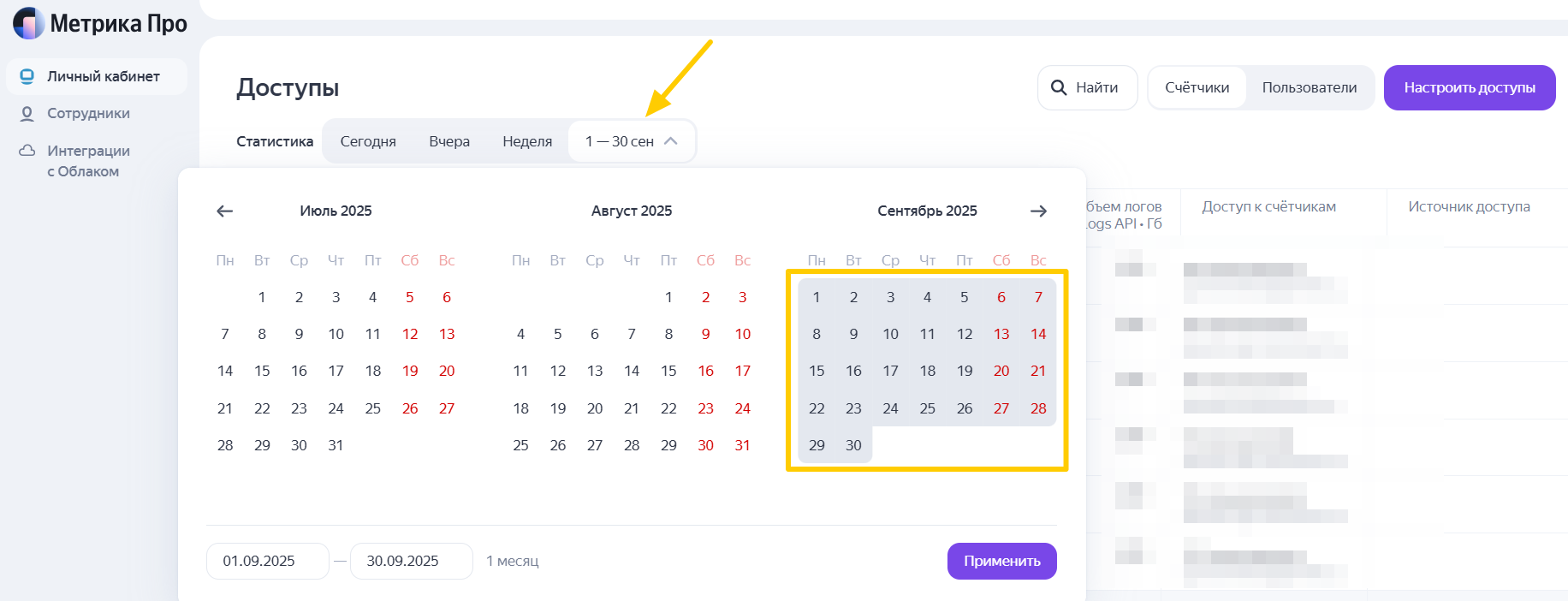
Task: Collapse the 1 — 30 сен date picker chevron
Action: (671, 141)
